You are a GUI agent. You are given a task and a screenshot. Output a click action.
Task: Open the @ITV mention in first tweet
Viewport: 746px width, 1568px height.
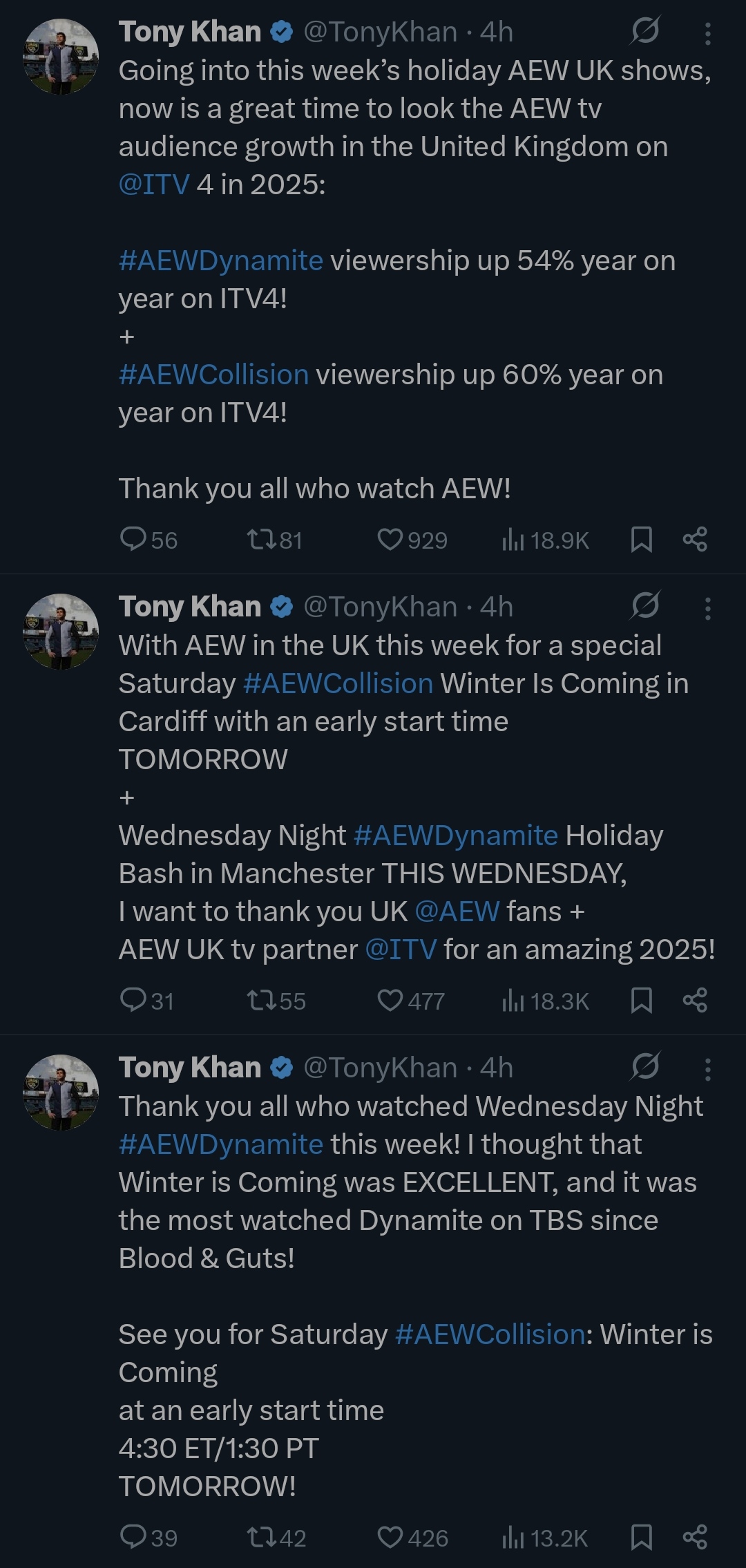tap(154, 185)
